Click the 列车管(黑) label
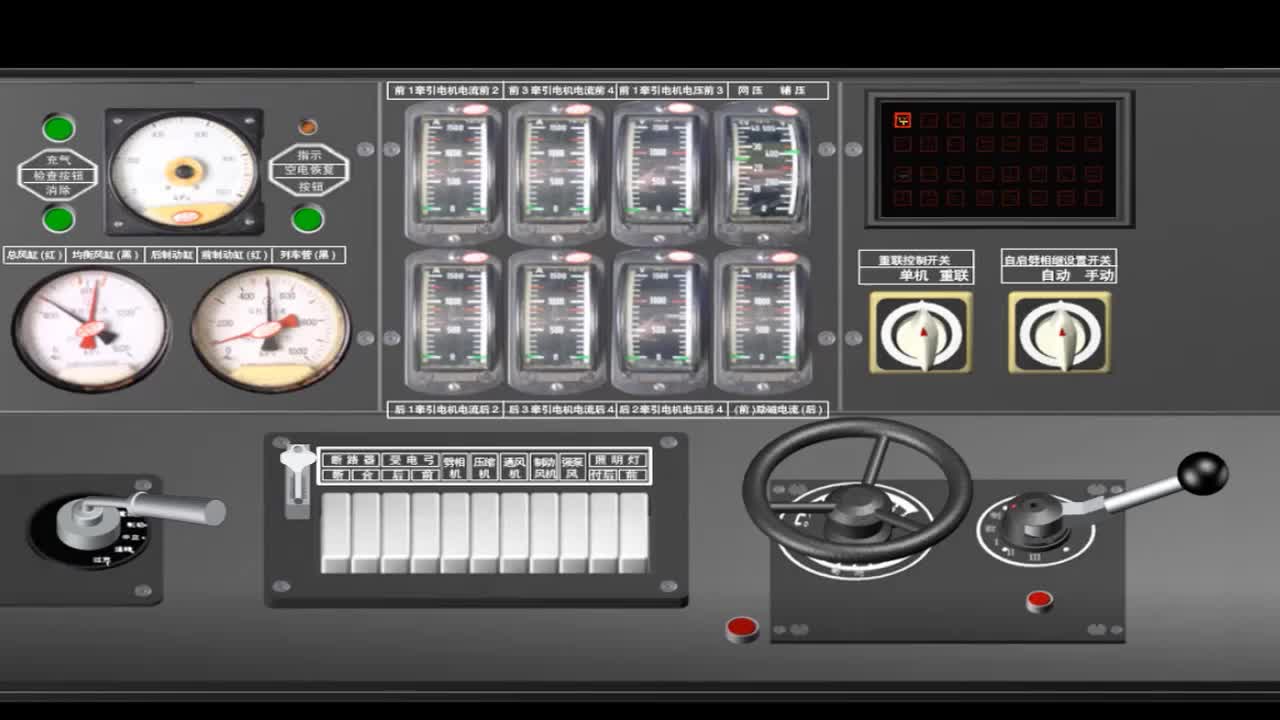This screenshot has height=720, width=1280. coord(308,256)
